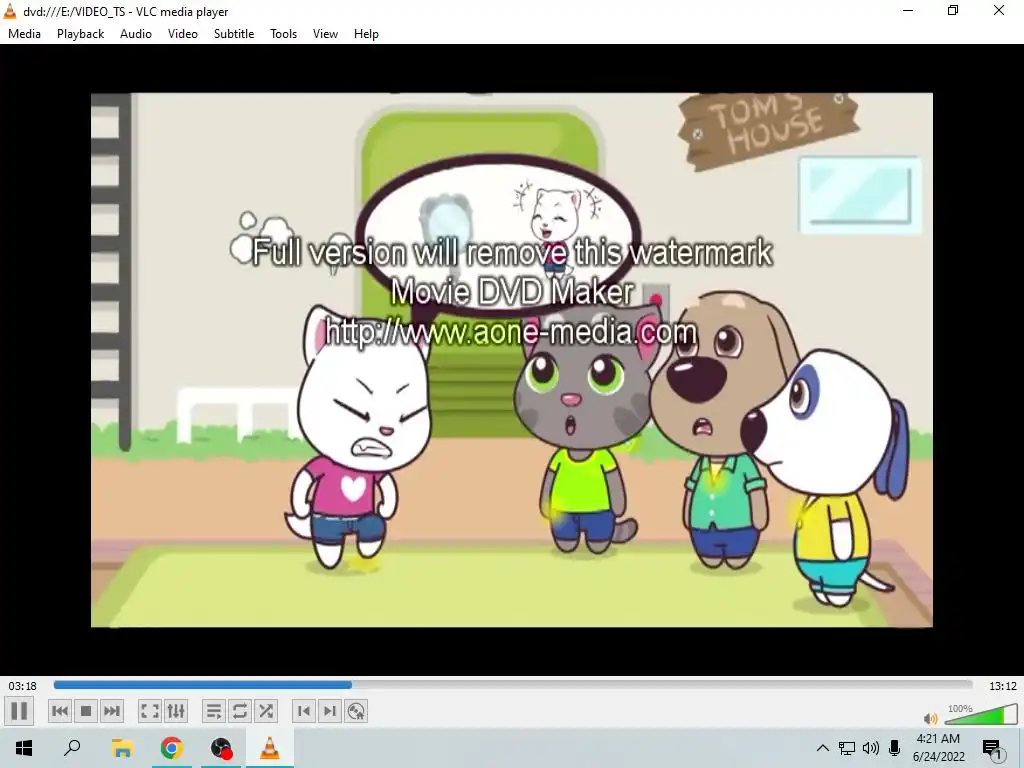
Task: Open the Help menu
Action: [366, 34]
